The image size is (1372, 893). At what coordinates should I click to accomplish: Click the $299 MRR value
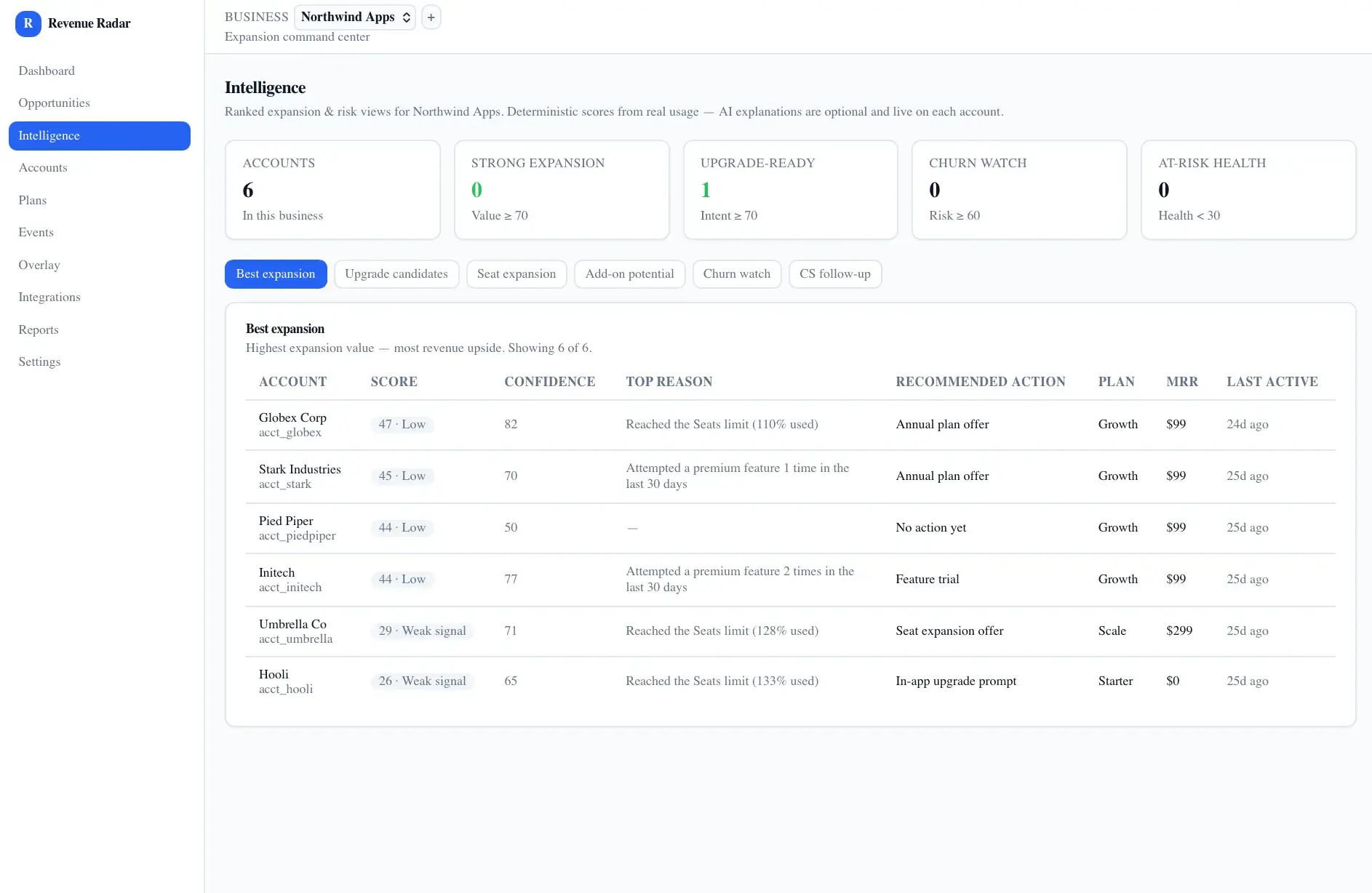tap(1179, 631)
